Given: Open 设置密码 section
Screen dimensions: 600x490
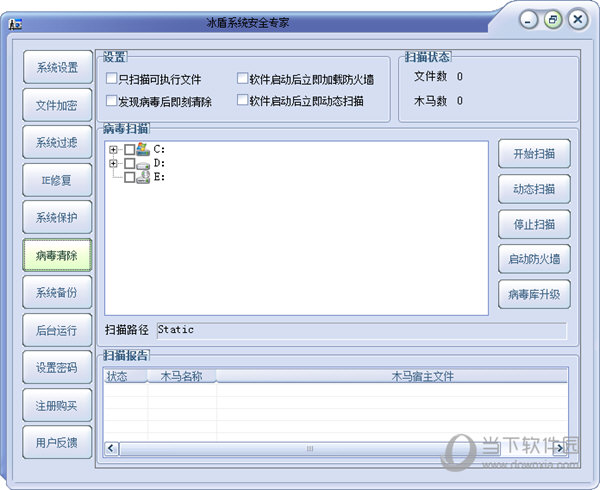Looking at the screenshot, I should 57,367.
